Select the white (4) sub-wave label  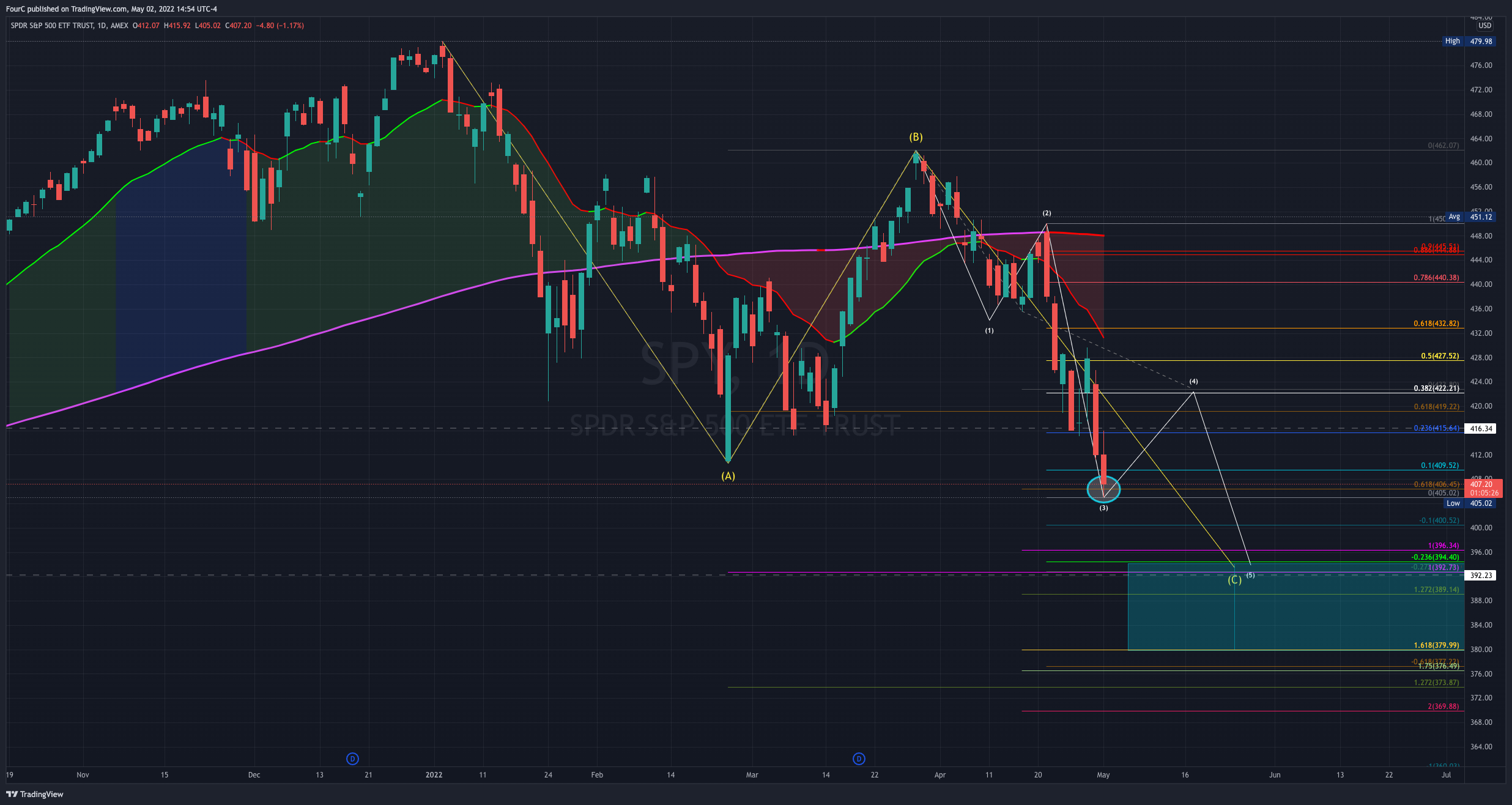pos(1193,381)
